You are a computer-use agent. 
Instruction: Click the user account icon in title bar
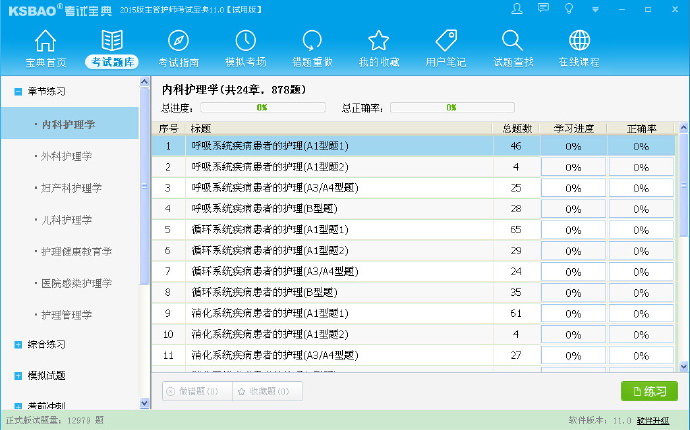(517, 9)
